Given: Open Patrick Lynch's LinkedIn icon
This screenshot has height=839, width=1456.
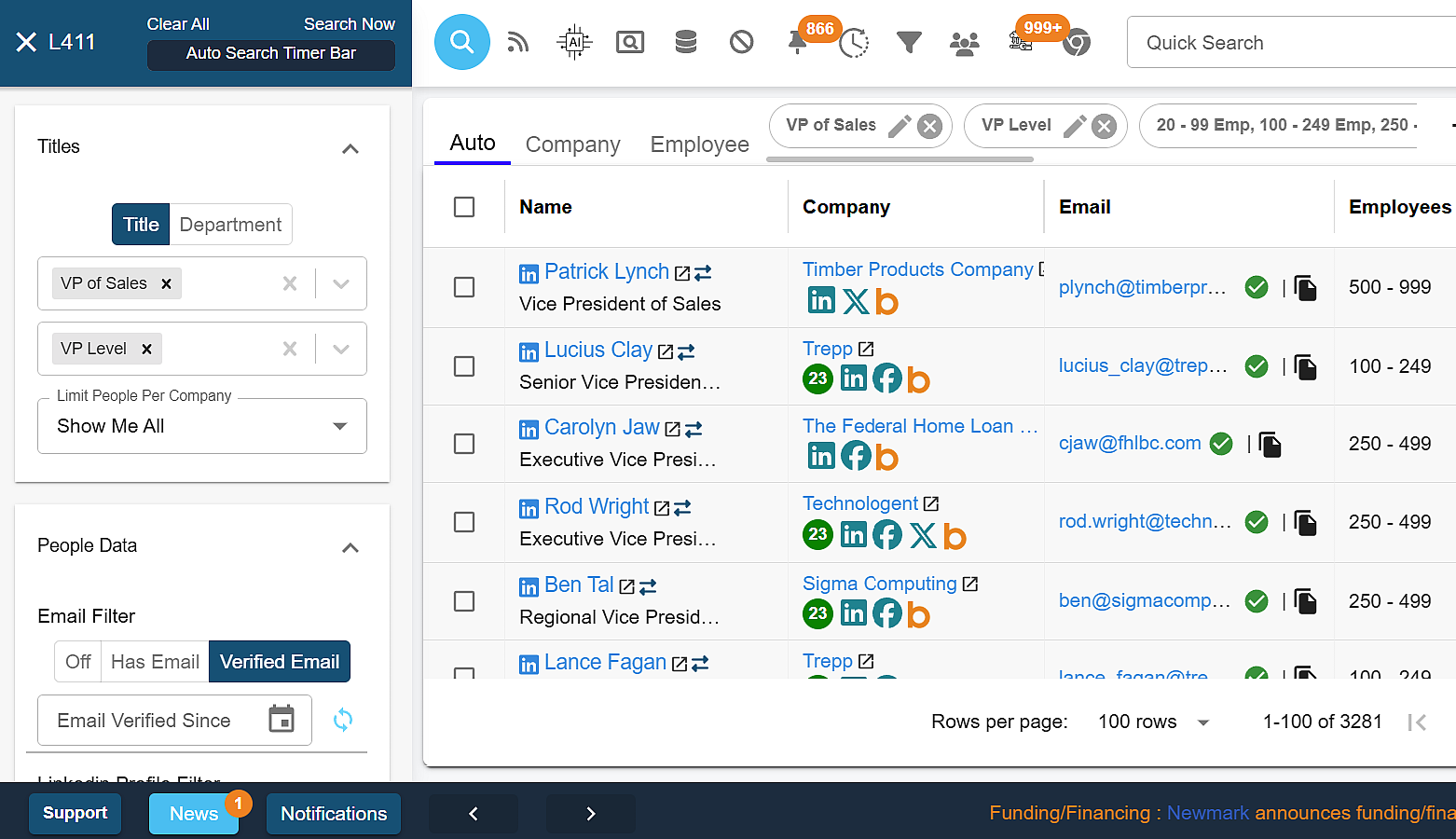Looking at the screenshot, I should 529,274.
